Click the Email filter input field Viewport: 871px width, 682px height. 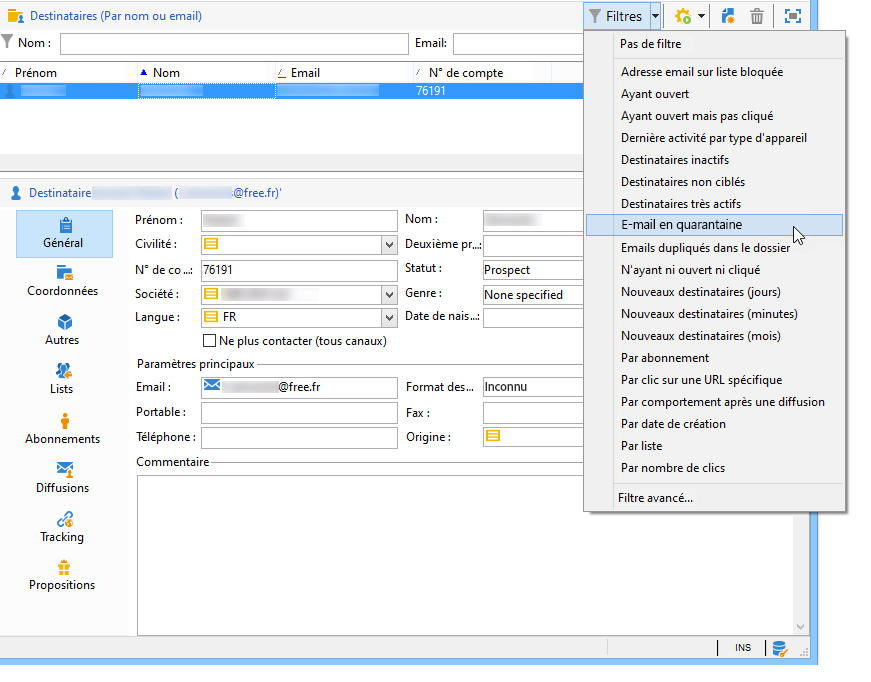pyautogui.click(x=518, y=43)
